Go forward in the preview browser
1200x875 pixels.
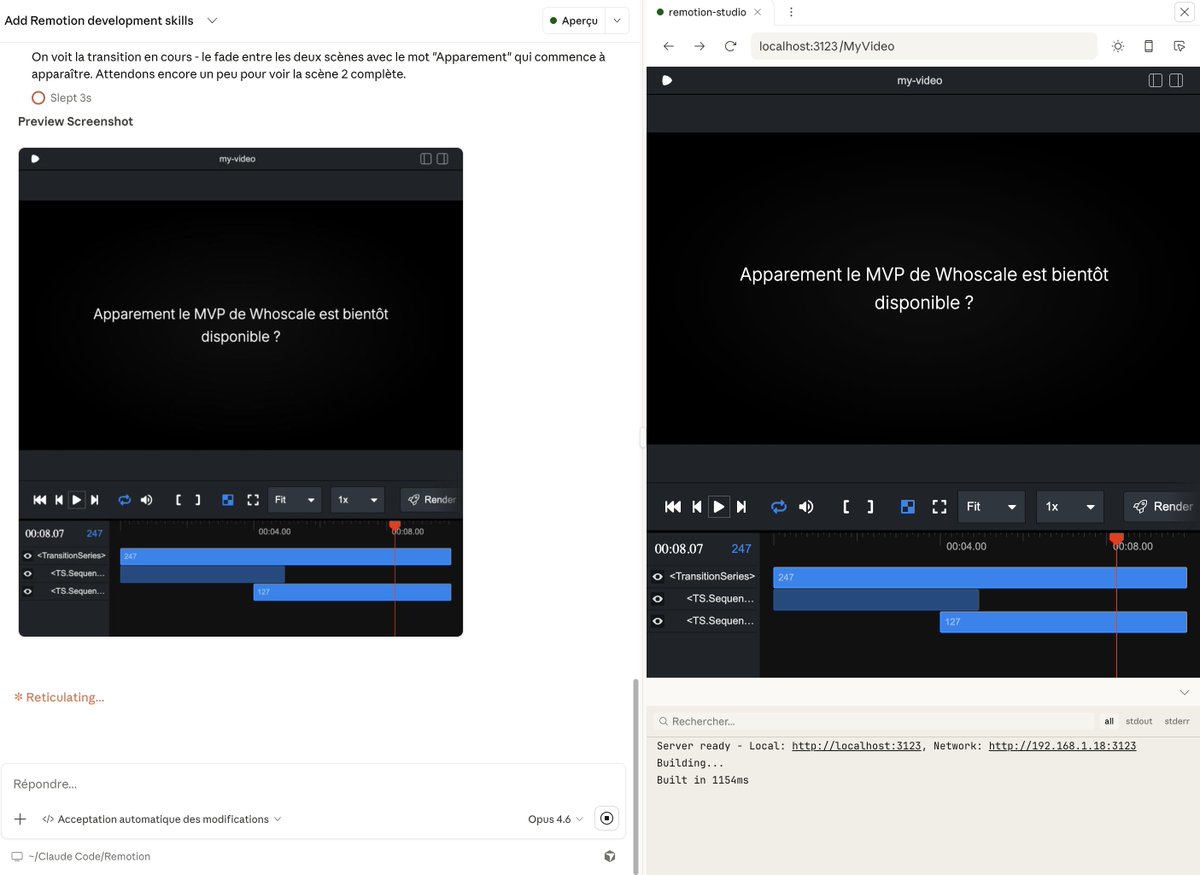click(x=700, y=46)
